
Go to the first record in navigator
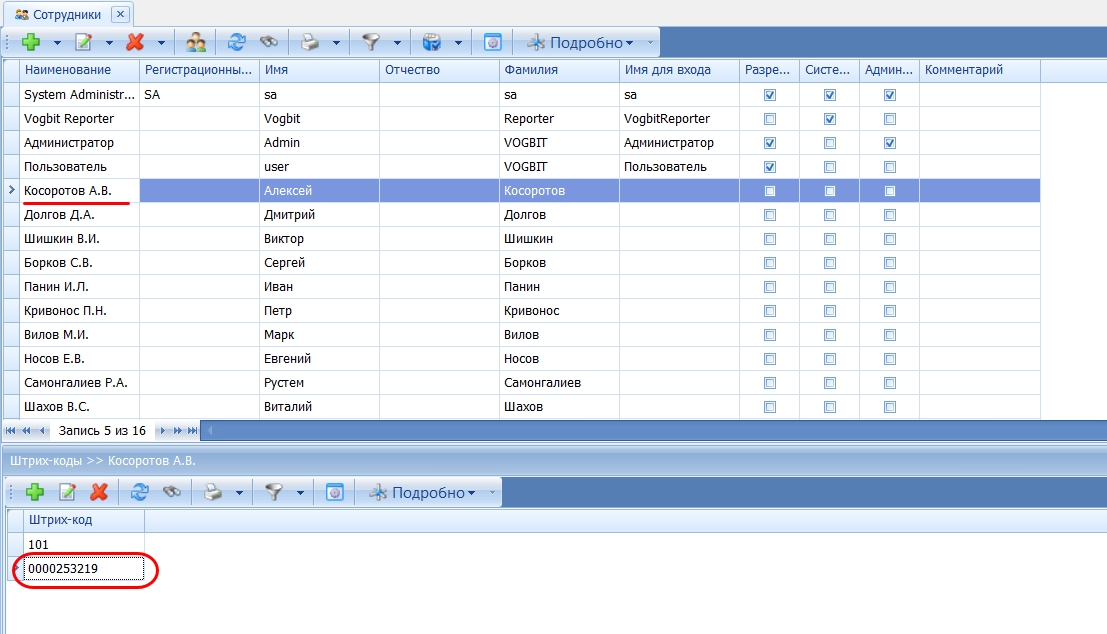[11, 431]
